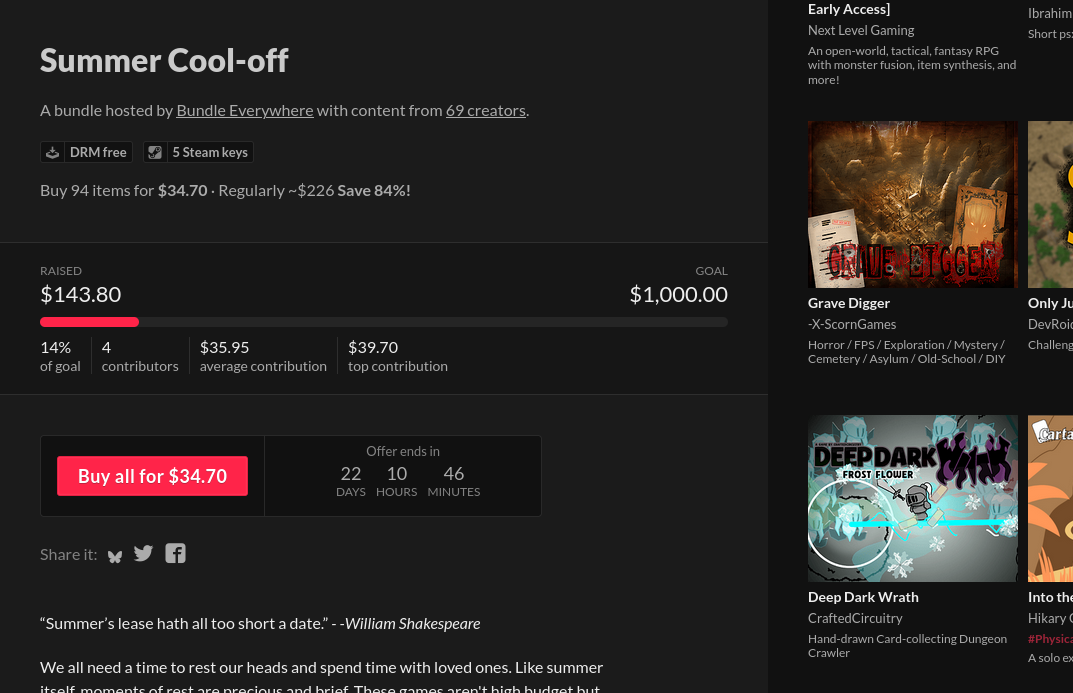This screenshot has height=693, width=1073.
Task: Open the game cover right of Grave Digger
Action: tap(1051, 204)
